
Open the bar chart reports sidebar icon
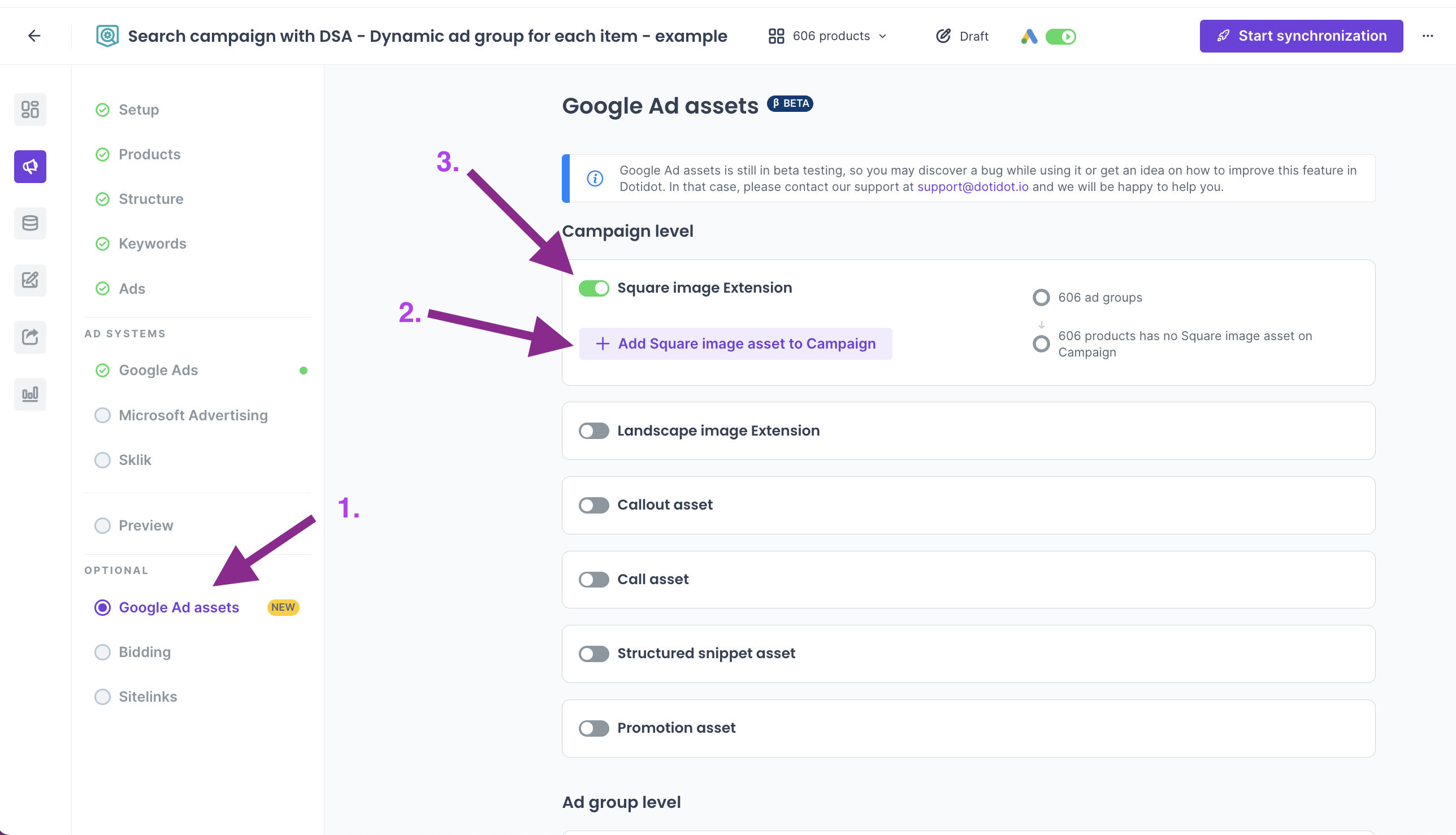[x=31, y=394]
